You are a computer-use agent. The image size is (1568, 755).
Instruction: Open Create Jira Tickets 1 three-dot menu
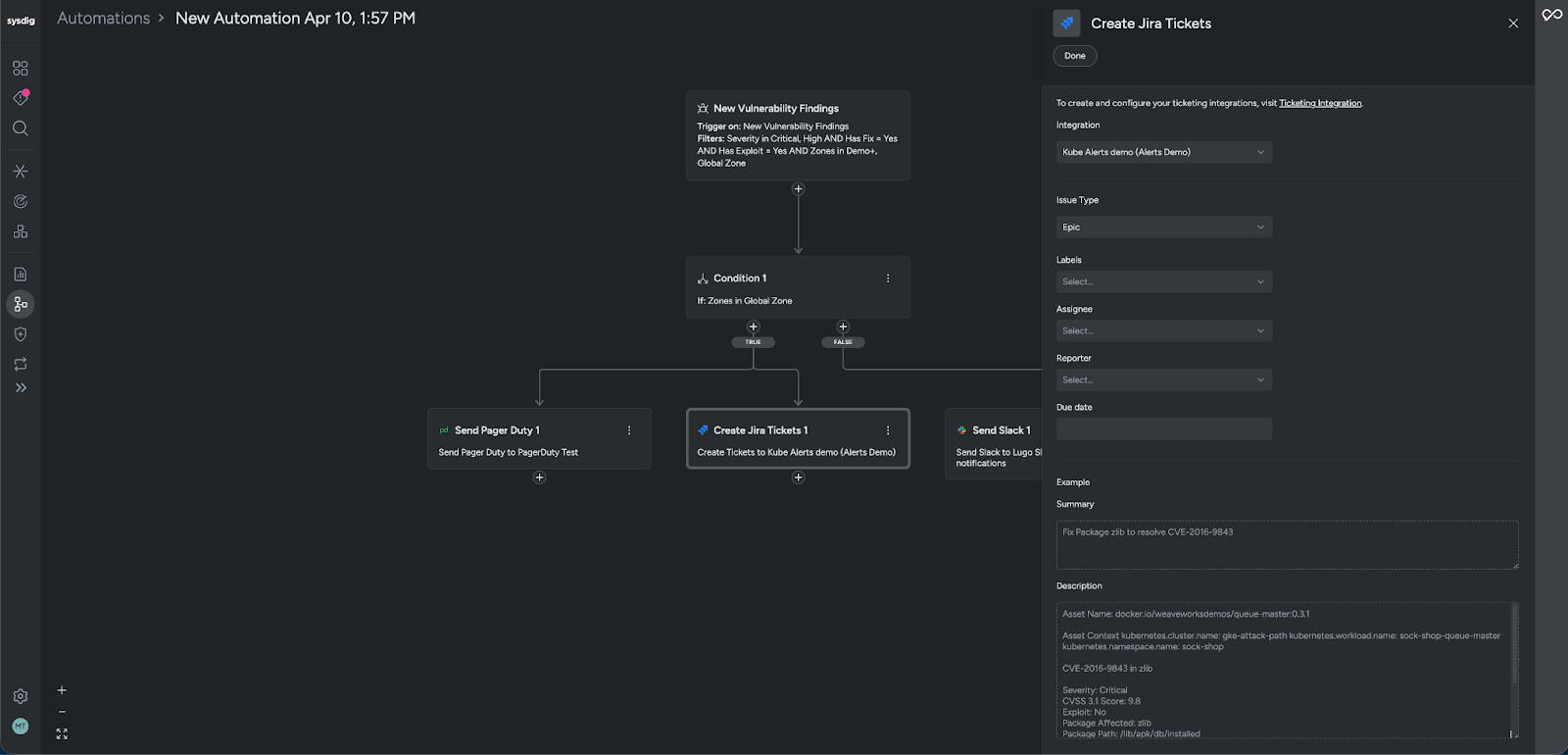[888, 430]
